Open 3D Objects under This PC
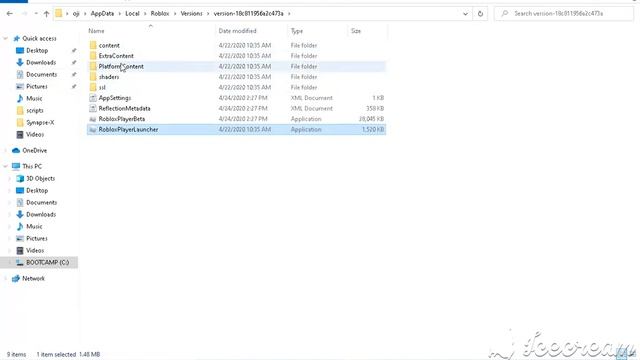Viewport: 640px width, 360px height. click(x=40, y=178)
